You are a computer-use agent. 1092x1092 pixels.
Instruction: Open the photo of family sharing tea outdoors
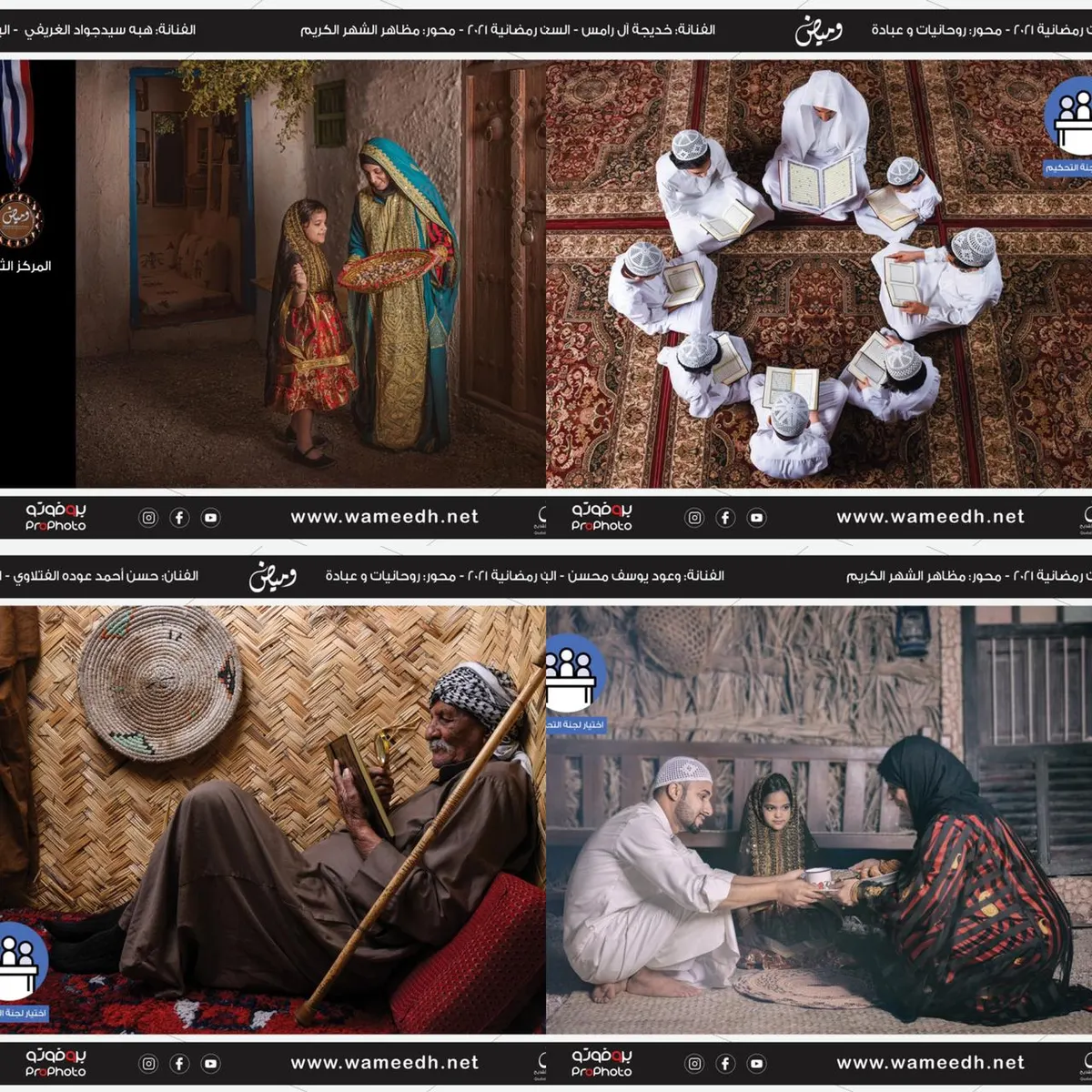tap(819, 820)
